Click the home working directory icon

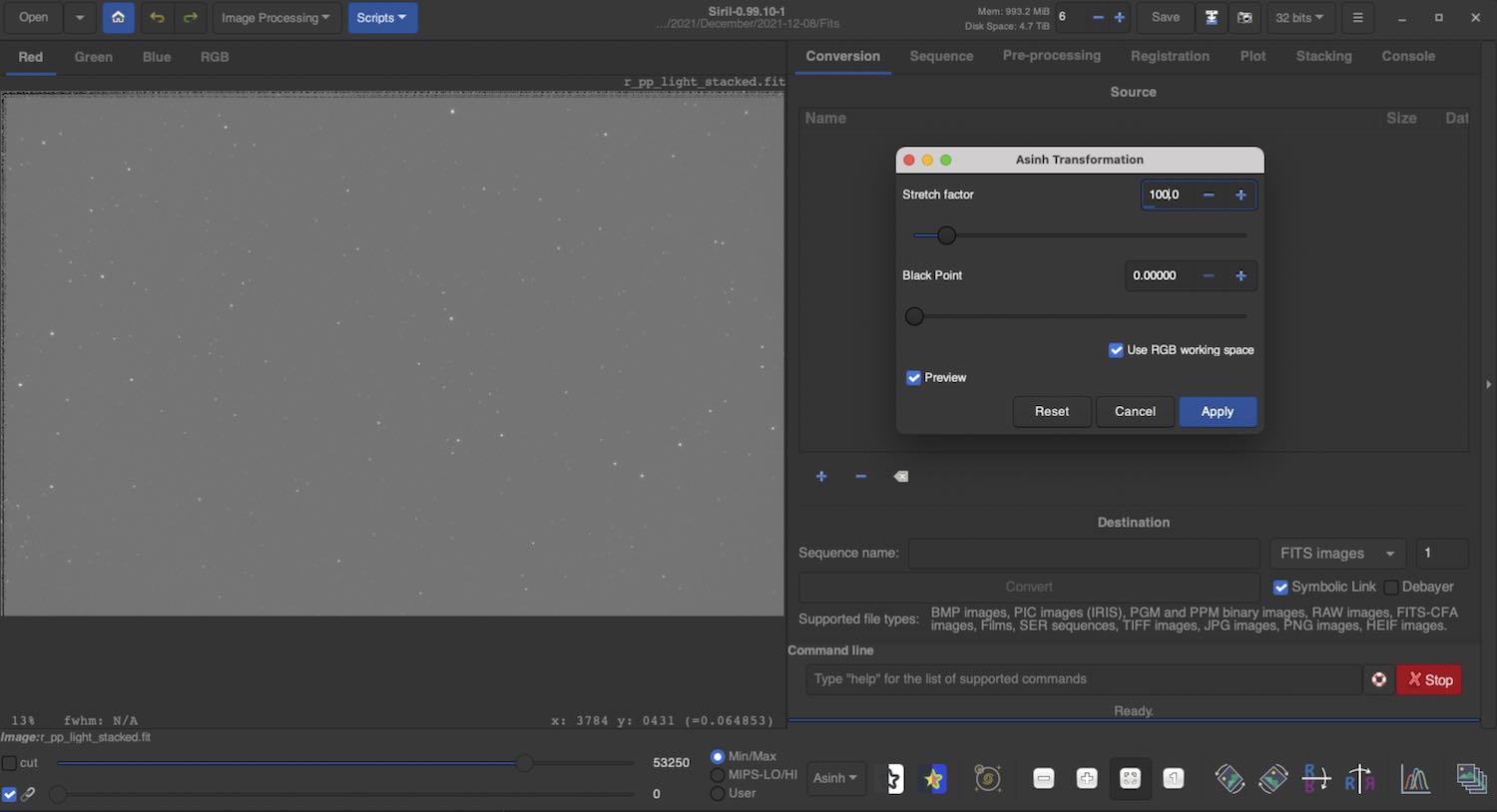click(118, 18)
